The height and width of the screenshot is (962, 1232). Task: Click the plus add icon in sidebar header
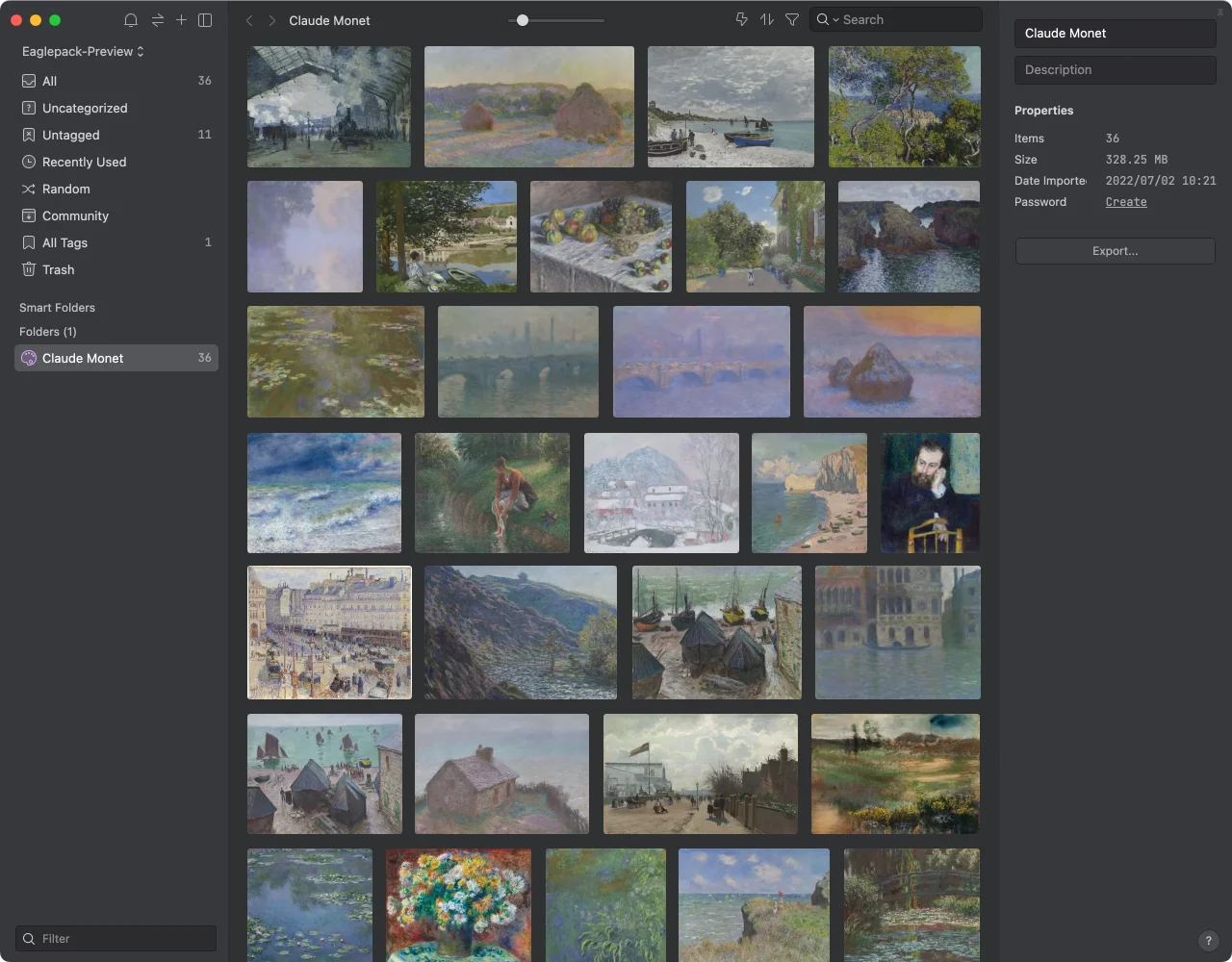click(181, 20)
